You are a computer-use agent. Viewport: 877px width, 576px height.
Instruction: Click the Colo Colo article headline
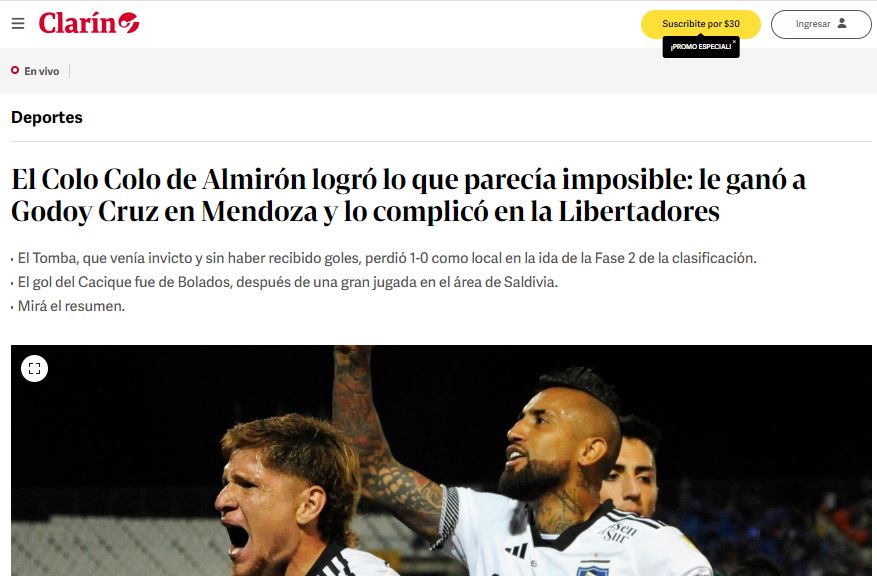click(408, 195)
